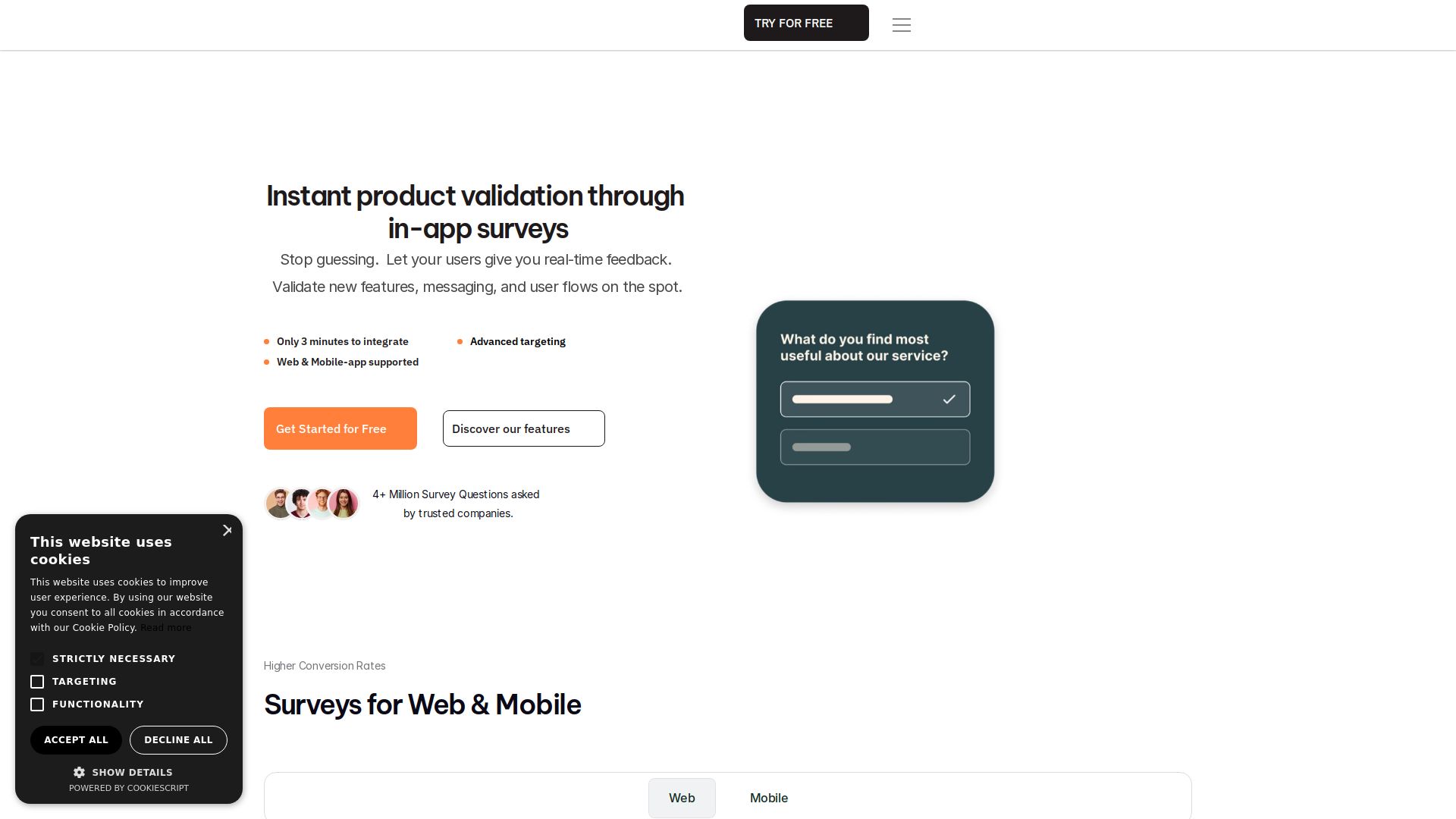This screenshot has height=819, width=1456.
Task: Toggle the Strictly Necessary cookies checkbox
Action: click(x=37, y=659)
